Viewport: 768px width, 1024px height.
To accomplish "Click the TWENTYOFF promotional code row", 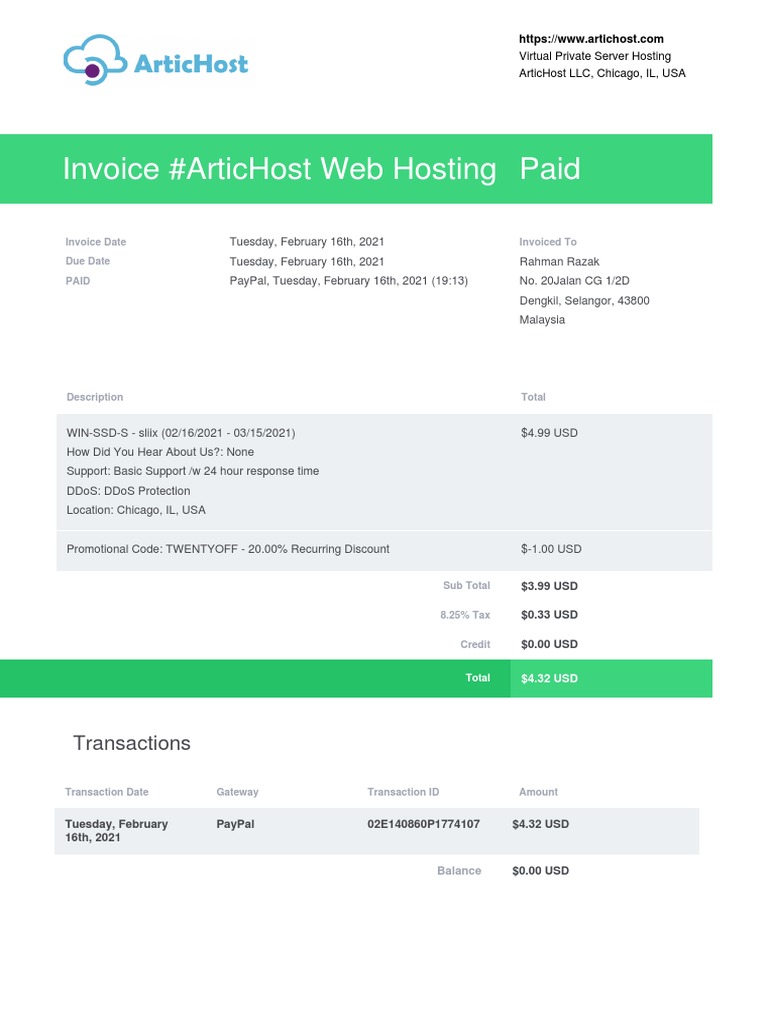I will pos(228,549).
